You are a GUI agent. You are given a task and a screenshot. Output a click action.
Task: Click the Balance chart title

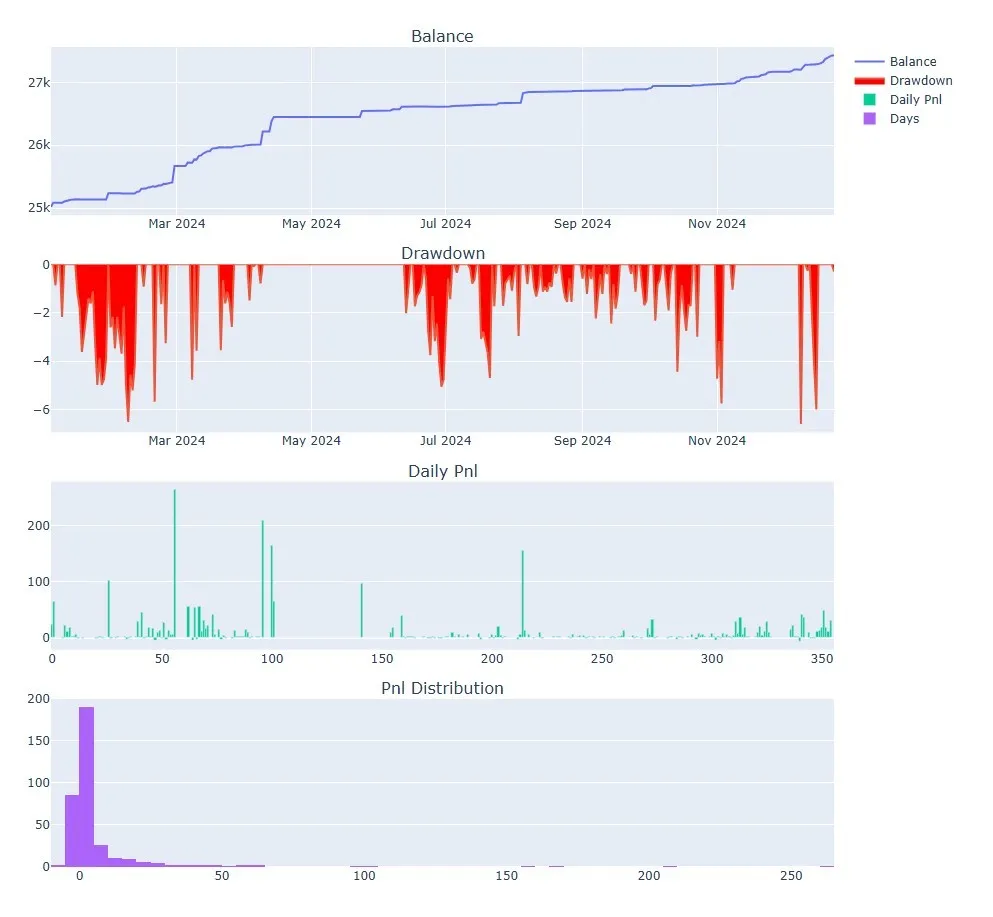click(442, 36)
